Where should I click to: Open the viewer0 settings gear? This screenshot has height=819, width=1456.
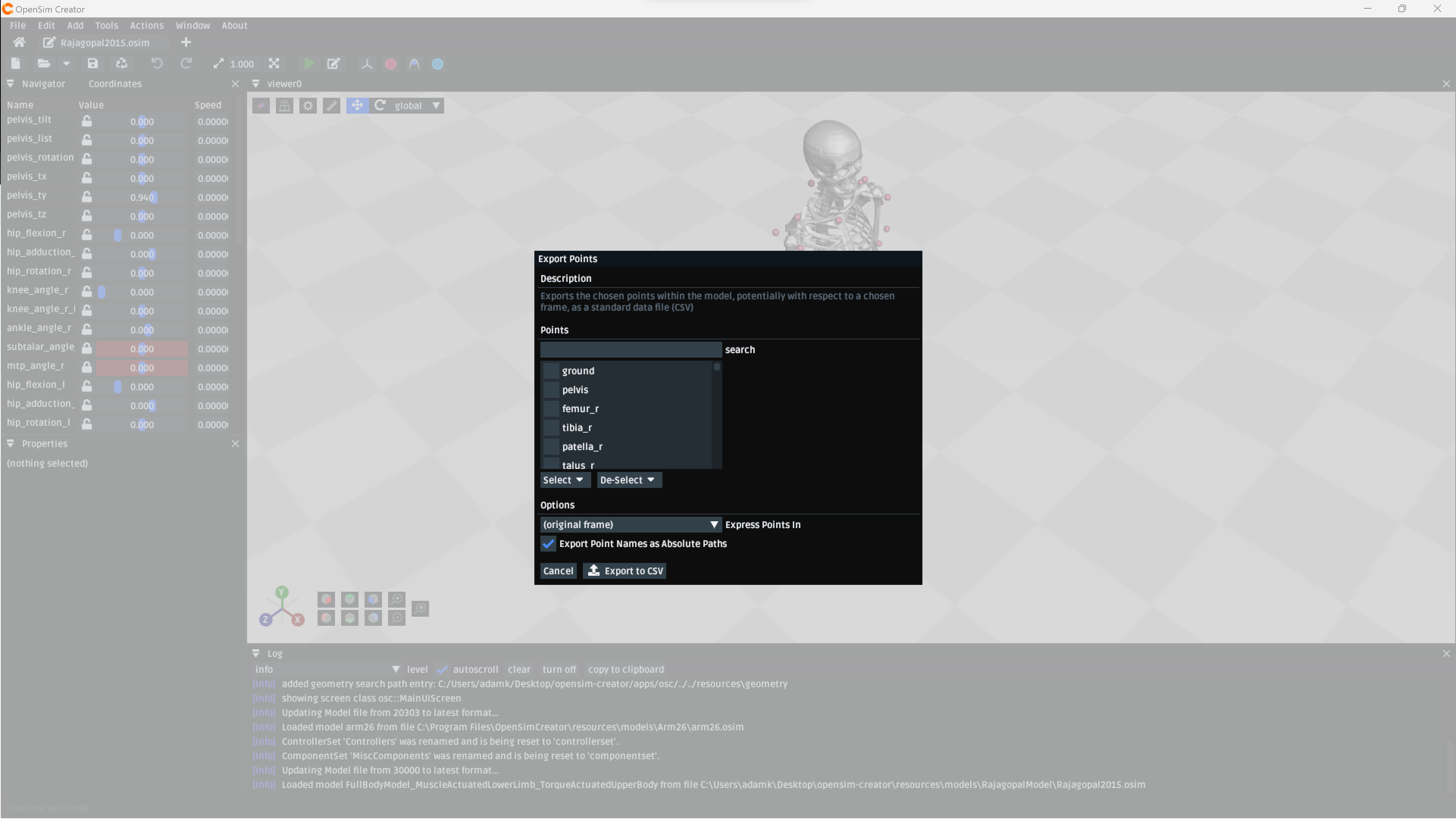(308, 106)
